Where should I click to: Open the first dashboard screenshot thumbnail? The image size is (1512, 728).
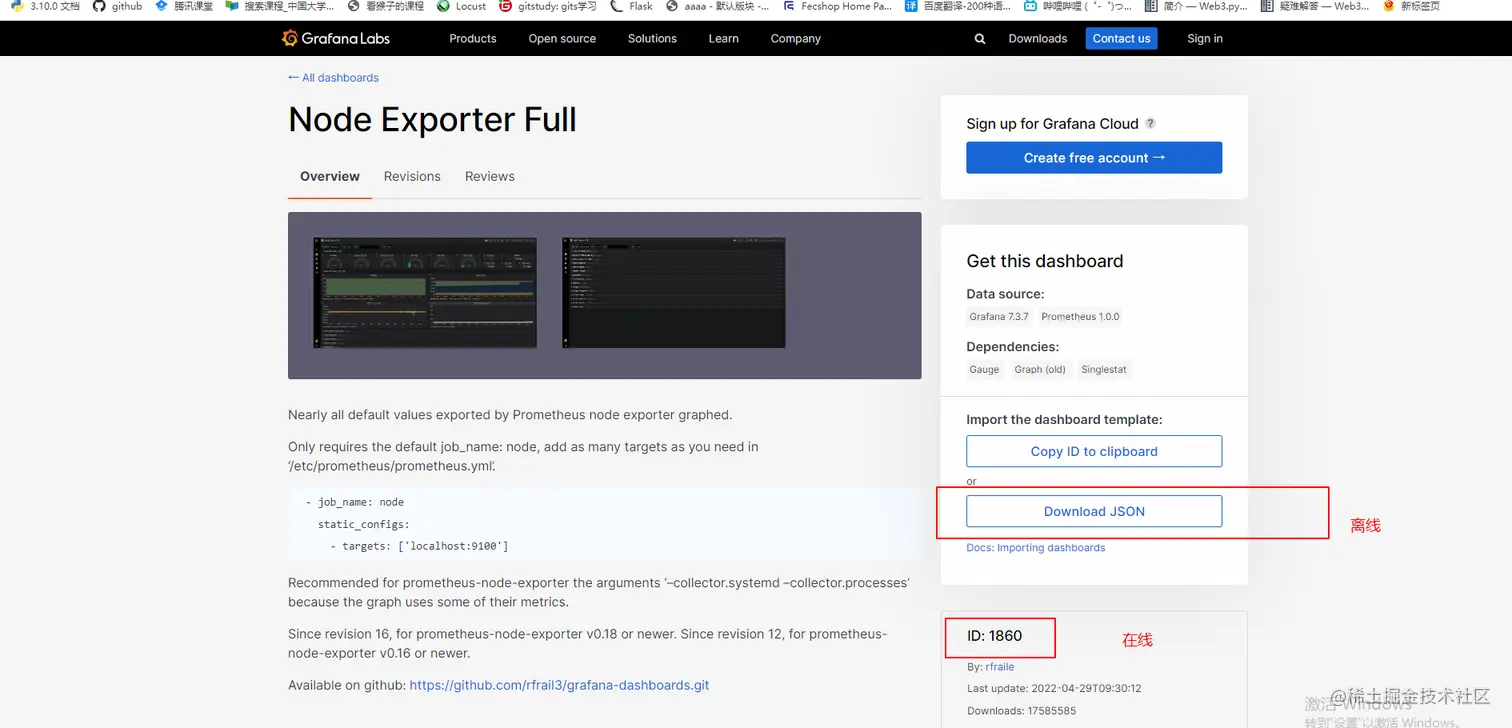[x=425, y=292]
